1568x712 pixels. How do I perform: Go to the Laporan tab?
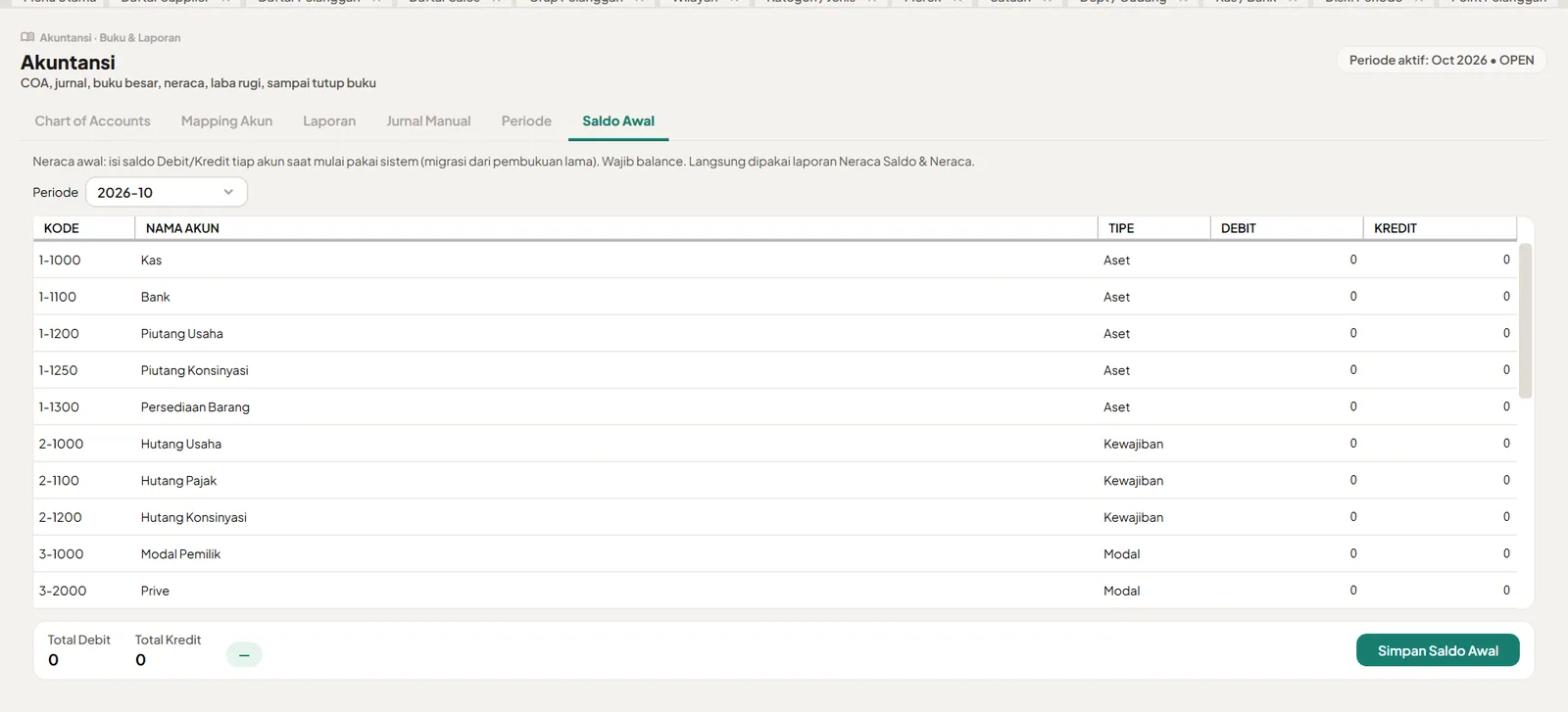(x=329, y=120)
